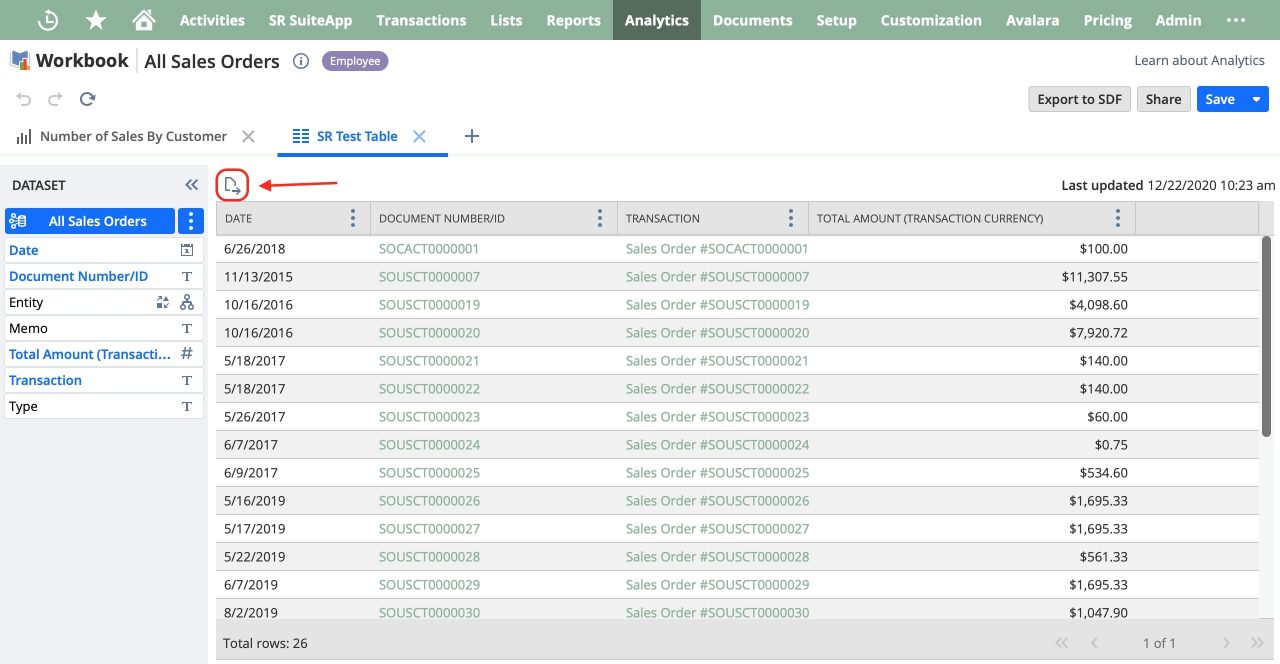Click the text type icon on Type field
Screen dimensions: 1280x664
pos(186,406)
